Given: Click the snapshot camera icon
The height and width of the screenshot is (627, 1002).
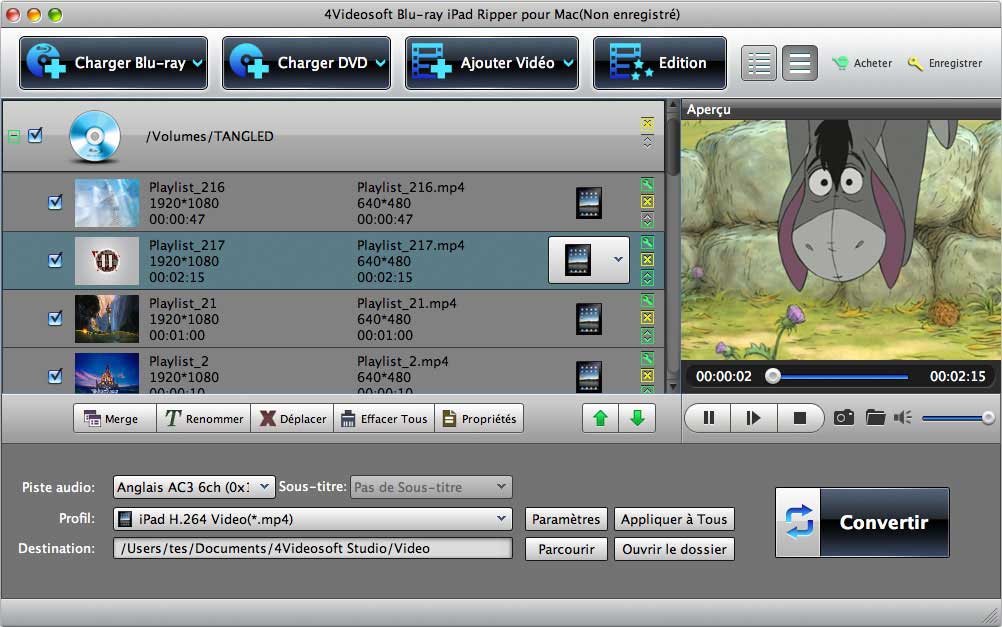Looking at the screenshot, I should 844,418.
